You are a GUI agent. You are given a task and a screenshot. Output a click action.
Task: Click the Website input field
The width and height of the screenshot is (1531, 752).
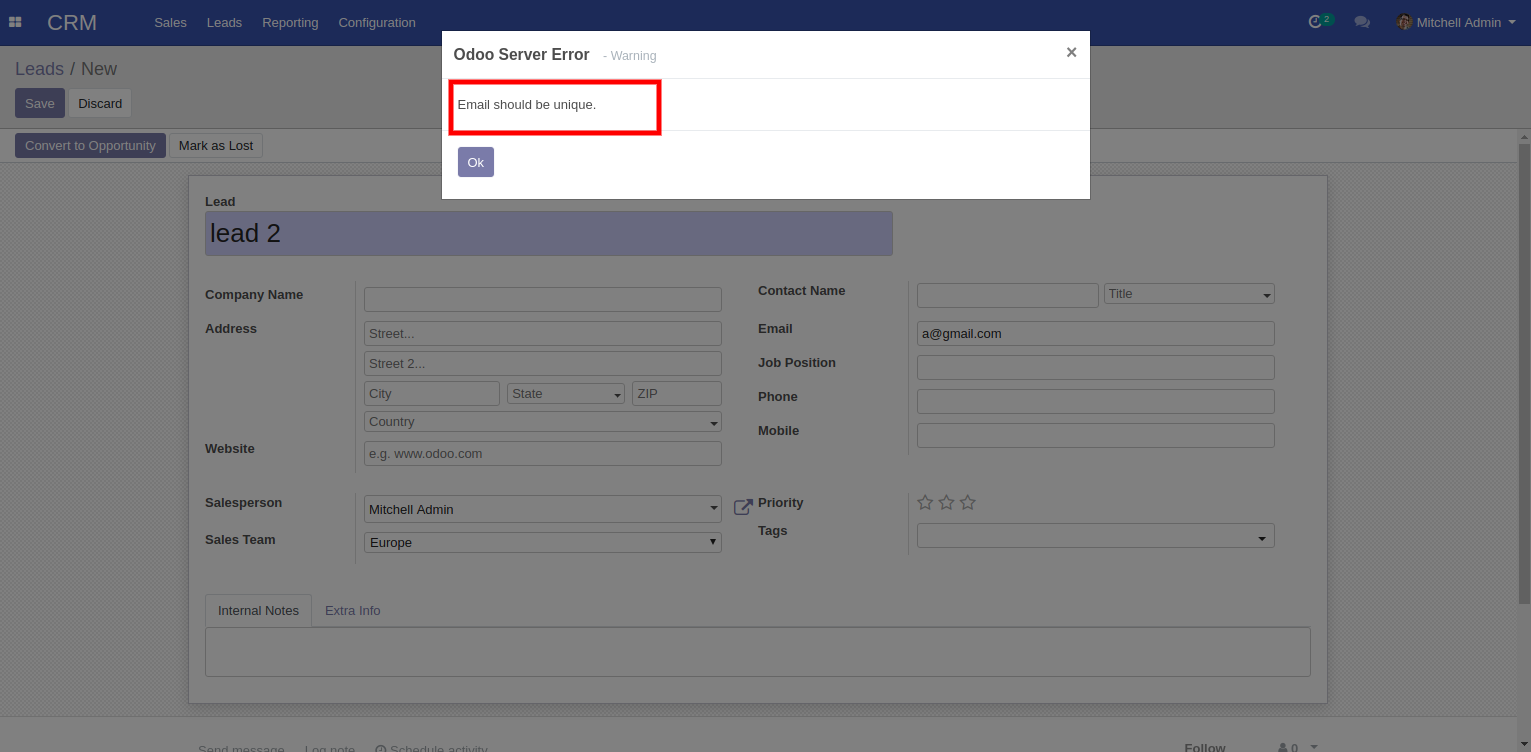click(x=543, y=453)
